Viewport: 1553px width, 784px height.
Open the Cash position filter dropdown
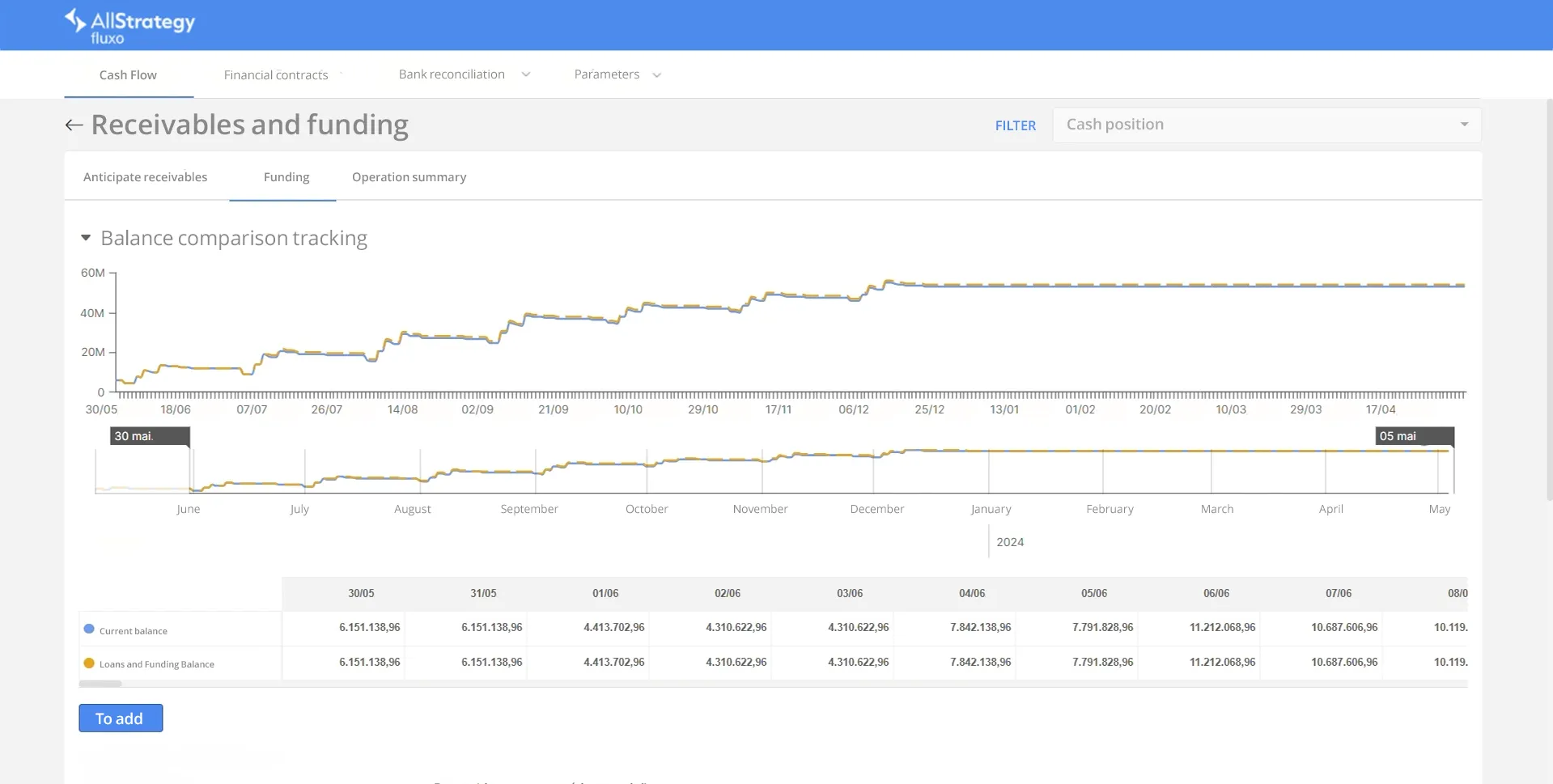(1266, 125)
